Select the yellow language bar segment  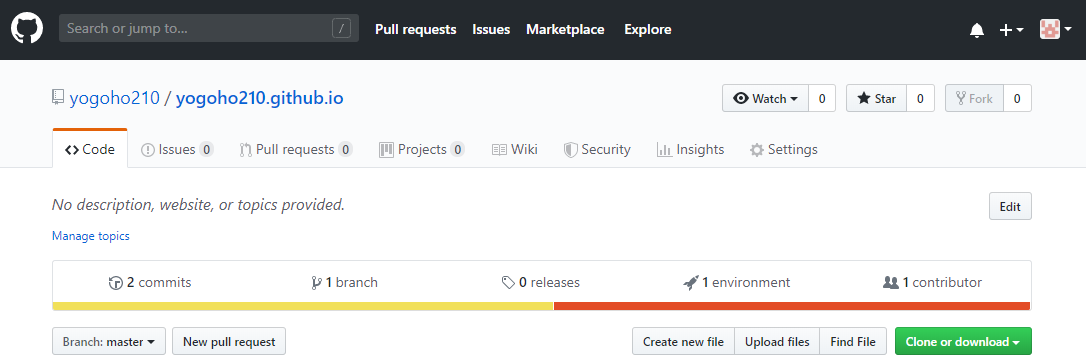pos(303,306)
